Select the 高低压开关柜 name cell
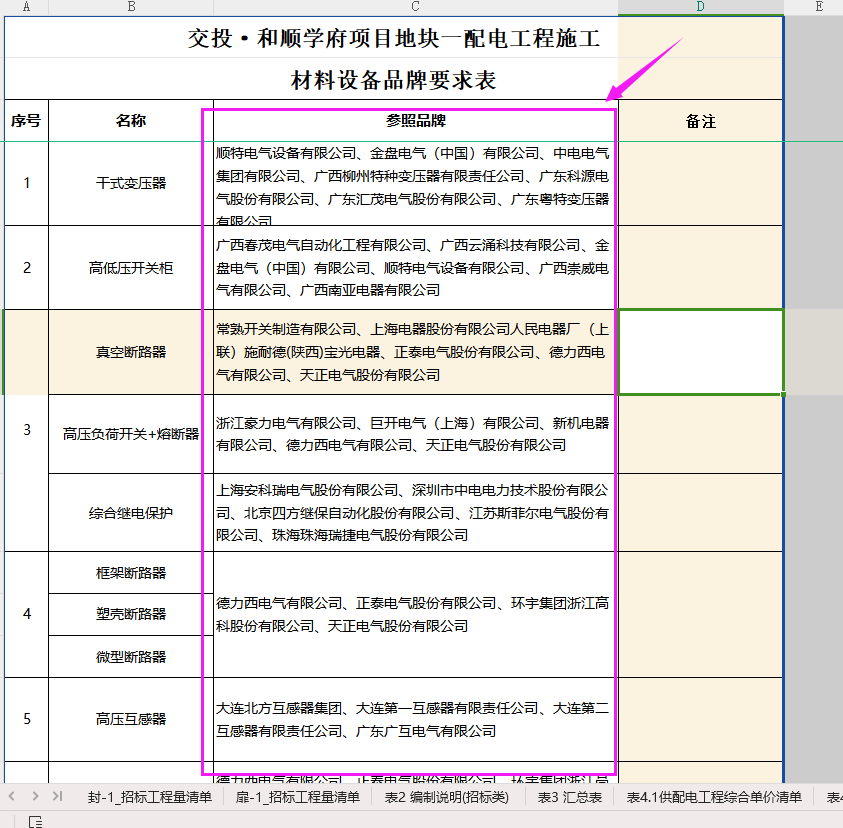Image resolution: width=843 pixels, height=828 pixels. [131, 268]
